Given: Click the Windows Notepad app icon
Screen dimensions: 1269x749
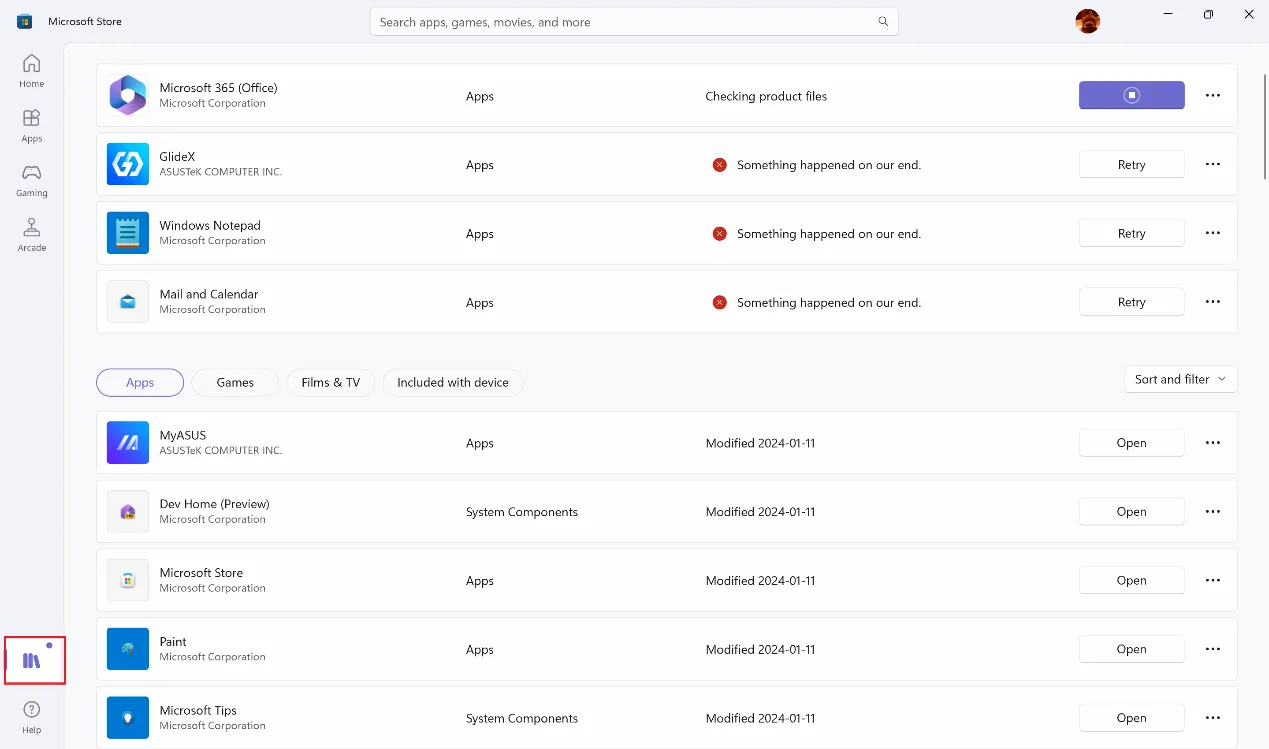Looking at the screenshot, I should pos(127,233).
